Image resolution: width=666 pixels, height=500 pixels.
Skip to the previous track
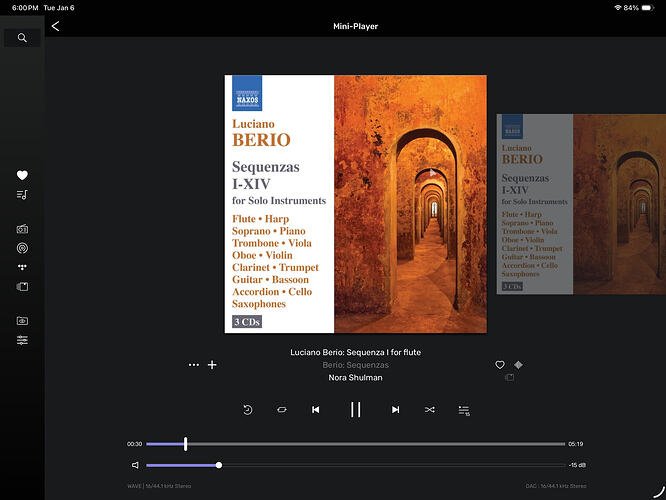click(316, 410)
